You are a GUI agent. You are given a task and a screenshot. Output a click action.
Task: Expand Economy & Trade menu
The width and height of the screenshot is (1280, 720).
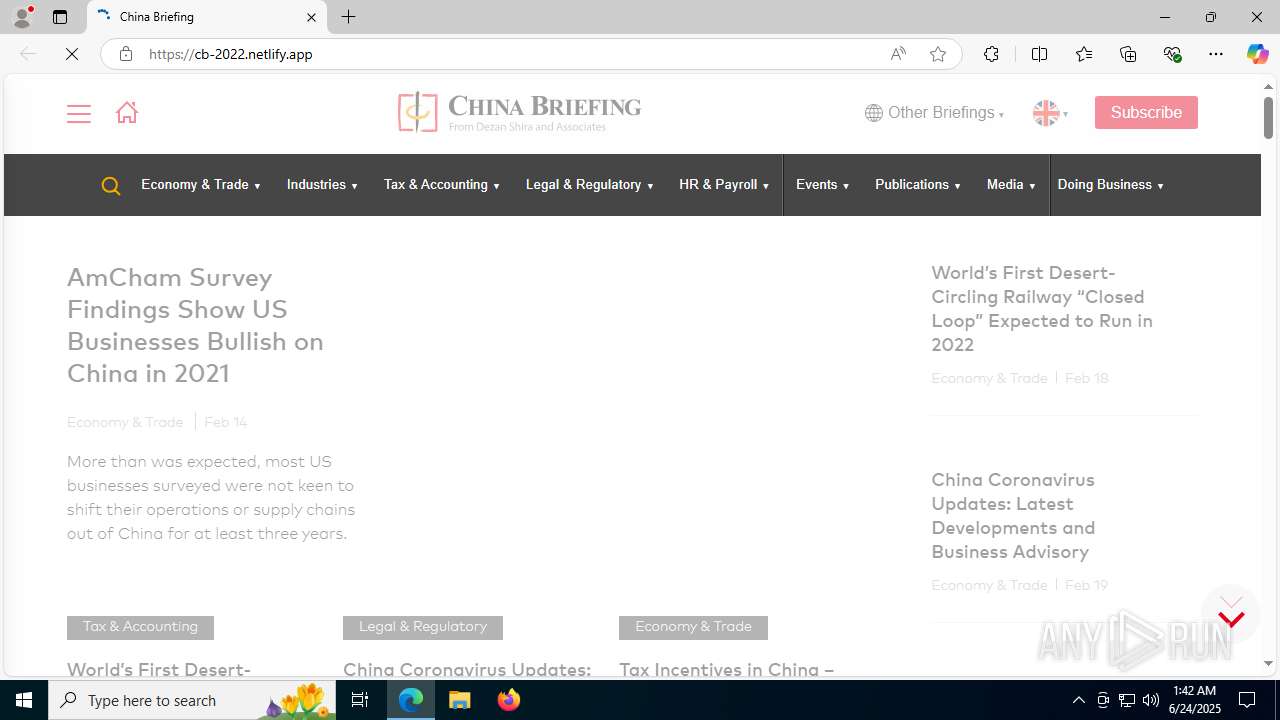(200, 185)
